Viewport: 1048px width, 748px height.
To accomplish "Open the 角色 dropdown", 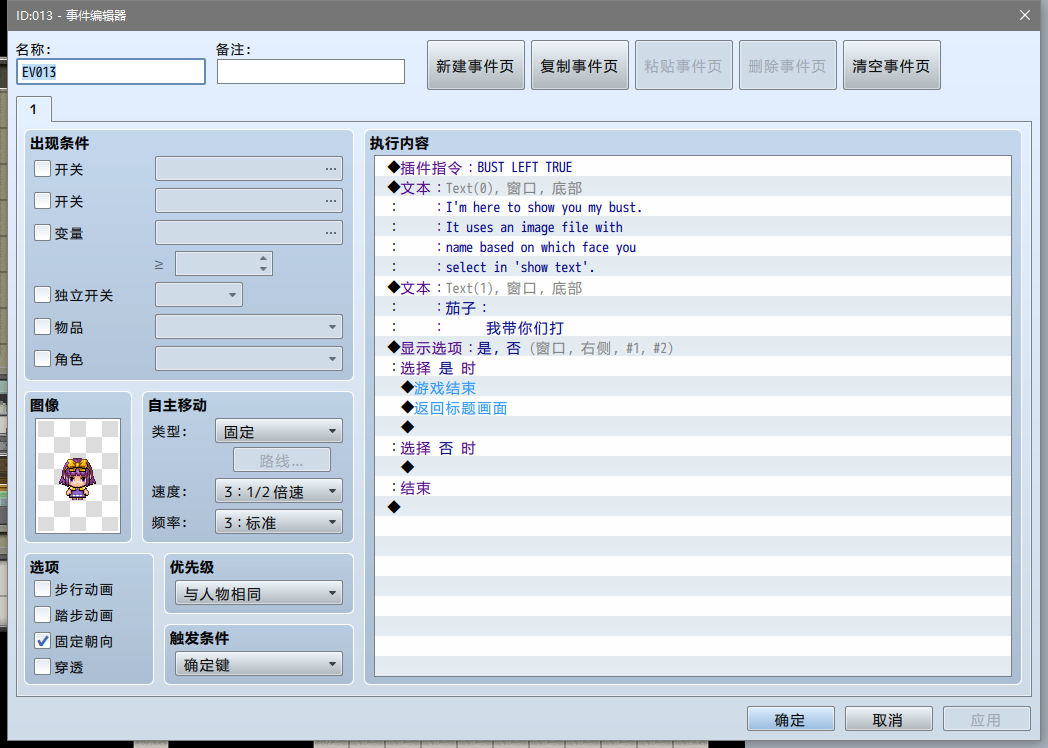I will click(x=249, y=359).
